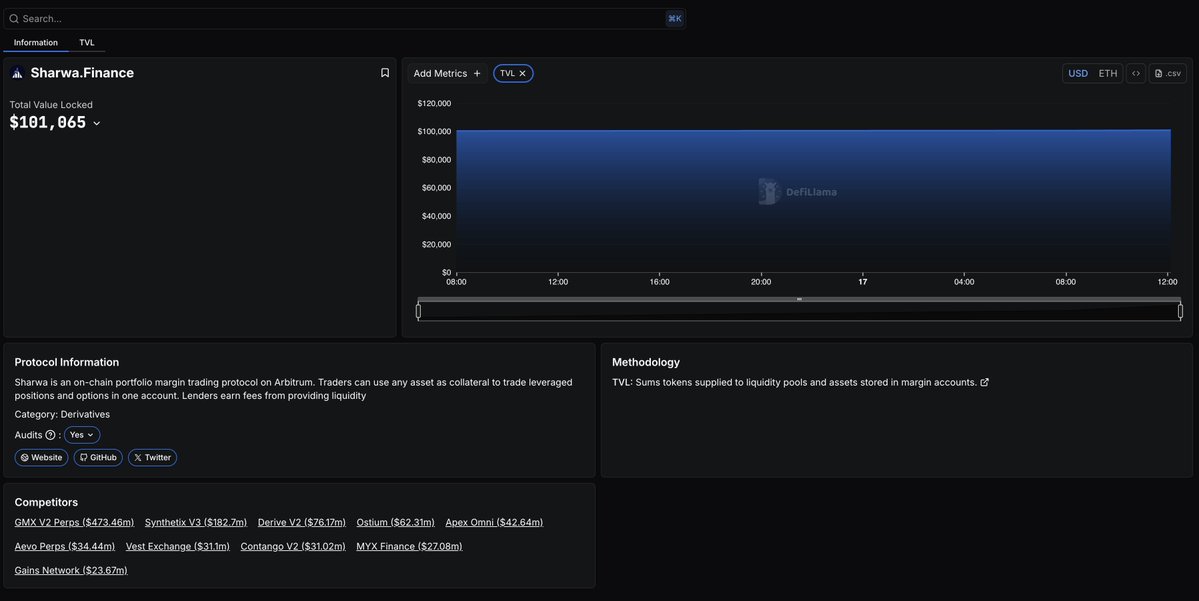
Task: Click the search magnifier icon
Action: click(14, 18)
